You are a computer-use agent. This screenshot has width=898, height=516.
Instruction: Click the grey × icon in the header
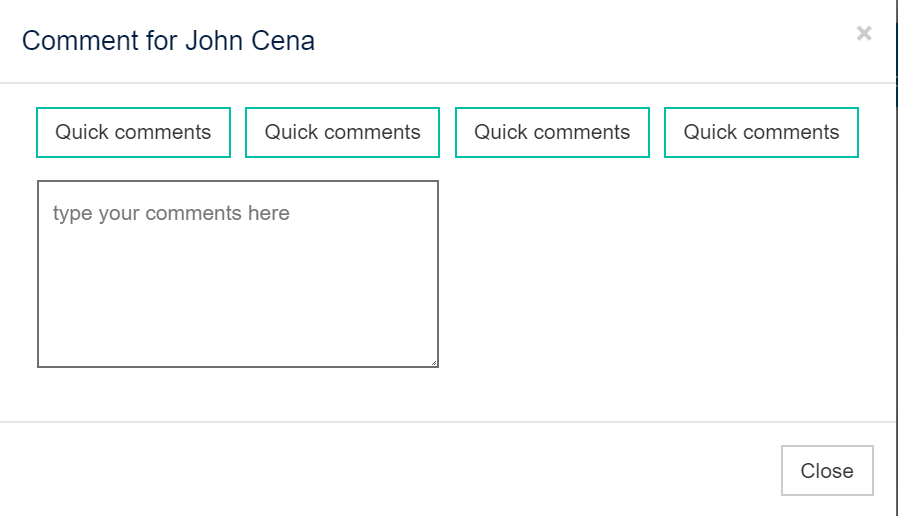[864, 33]
